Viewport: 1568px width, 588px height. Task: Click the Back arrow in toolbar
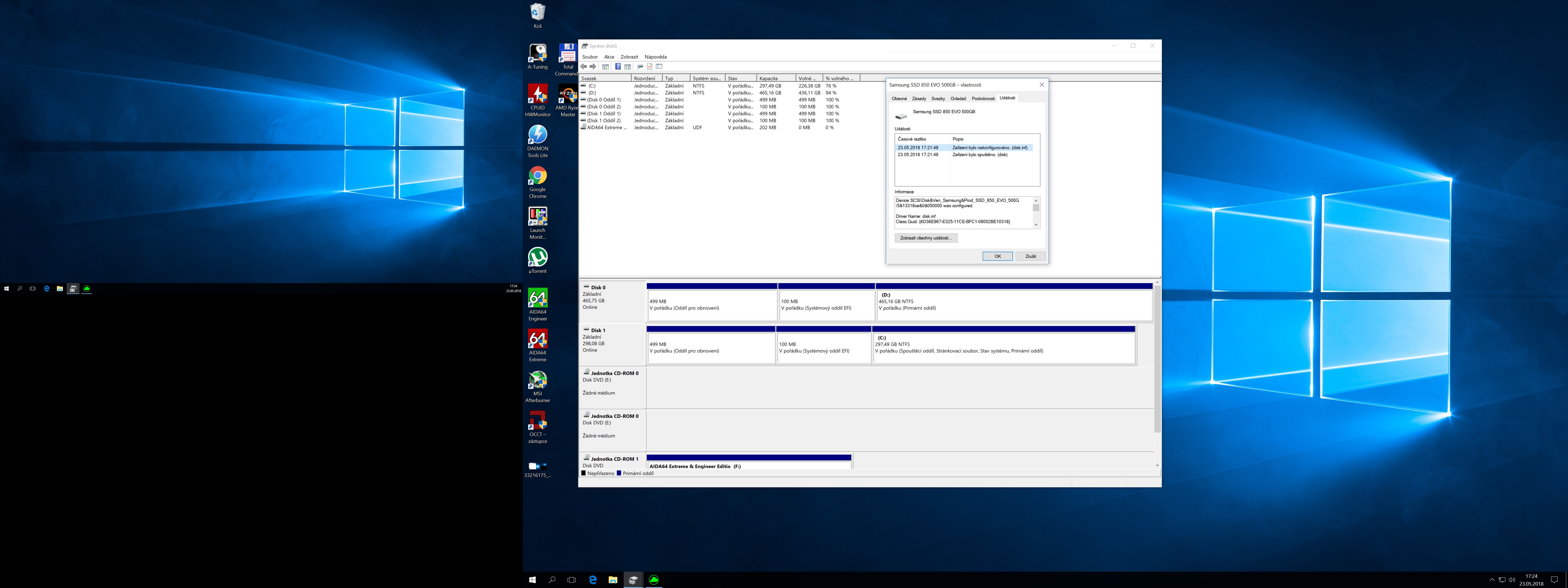coord(584,66)
